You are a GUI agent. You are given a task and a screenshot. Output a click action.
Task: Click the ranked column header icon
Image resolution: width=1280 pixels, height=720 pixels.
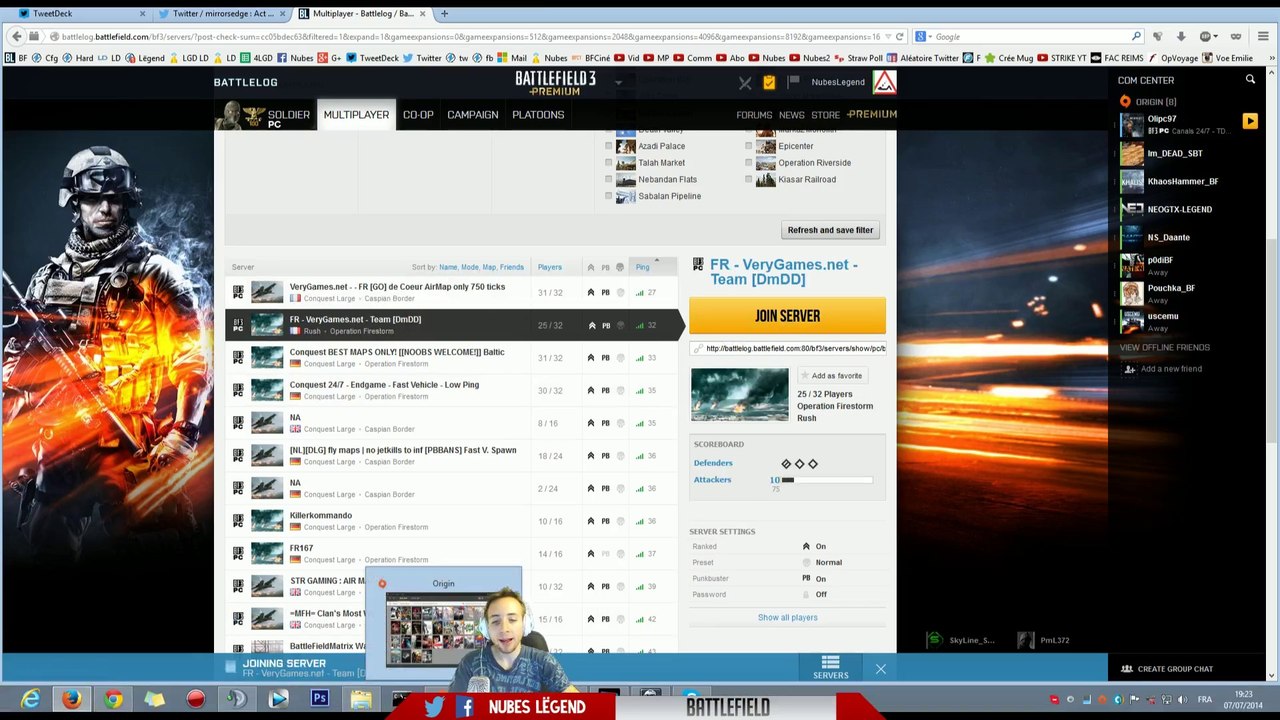click(x=590, y=267)
